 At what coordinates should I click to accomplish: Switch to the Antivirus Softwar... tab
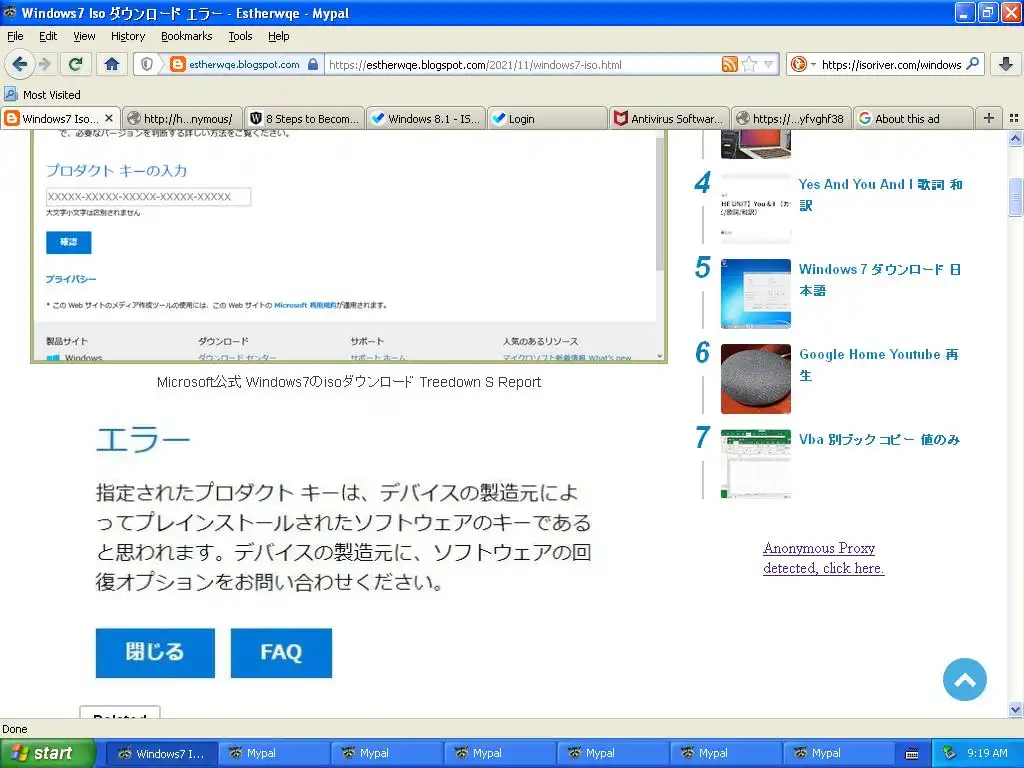point(669,119)
